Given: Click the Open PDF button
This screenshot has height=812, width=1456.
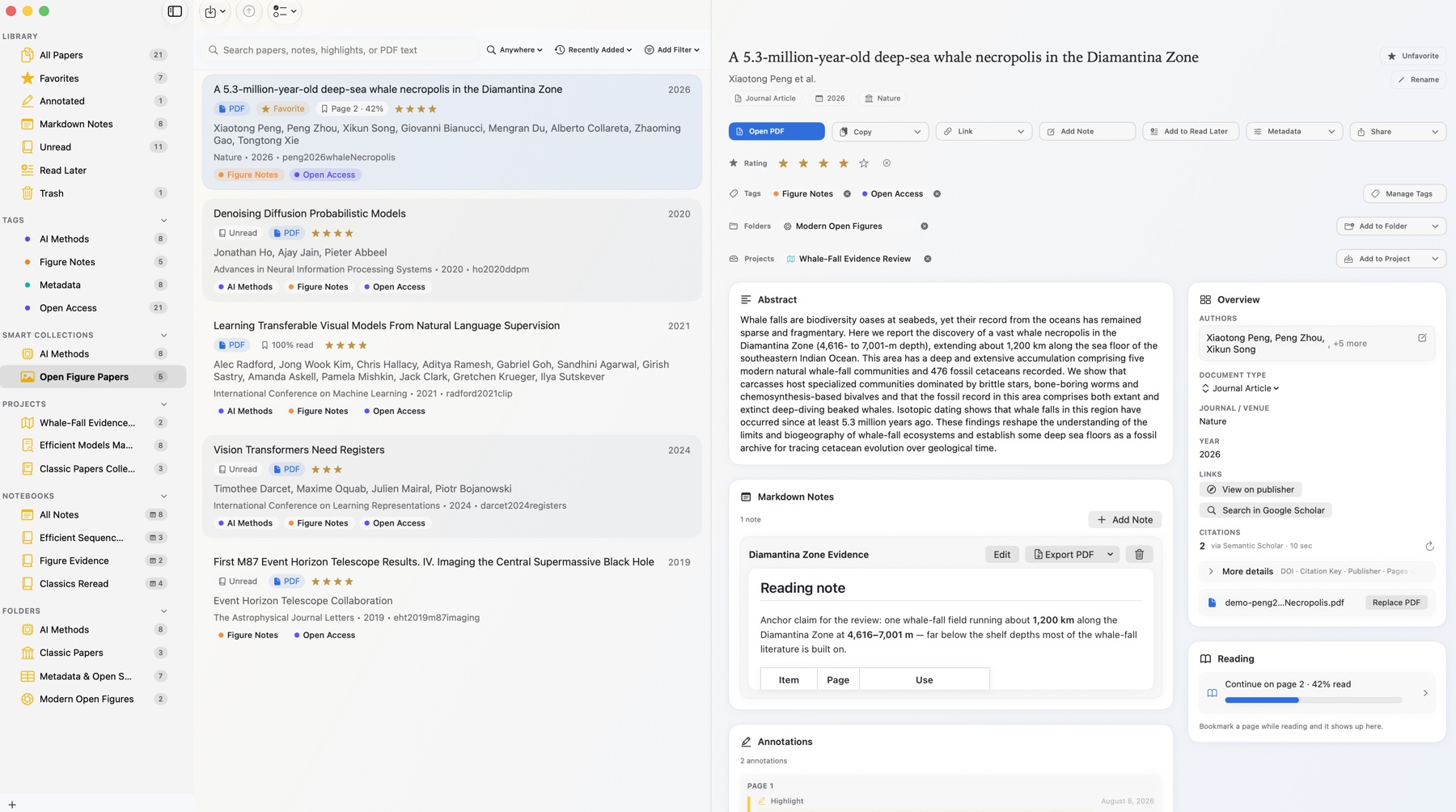Looking at the screenshot, I should click(x=776, y=132).
